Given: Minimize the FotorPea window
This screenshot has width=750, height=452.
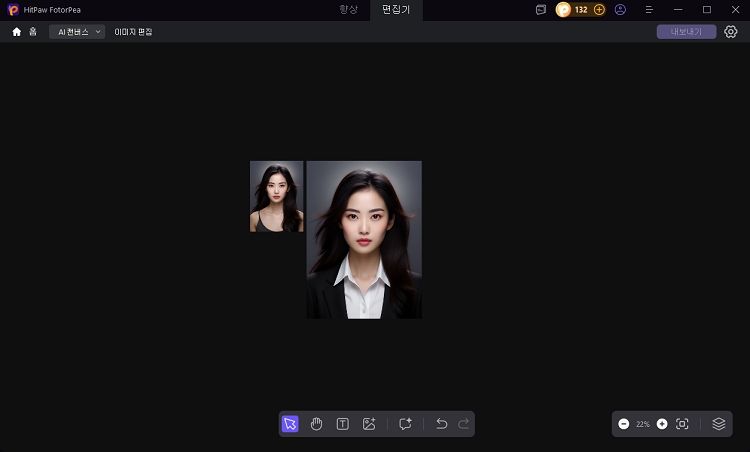Looking at the screenshot, I should (x=678, y=10).
